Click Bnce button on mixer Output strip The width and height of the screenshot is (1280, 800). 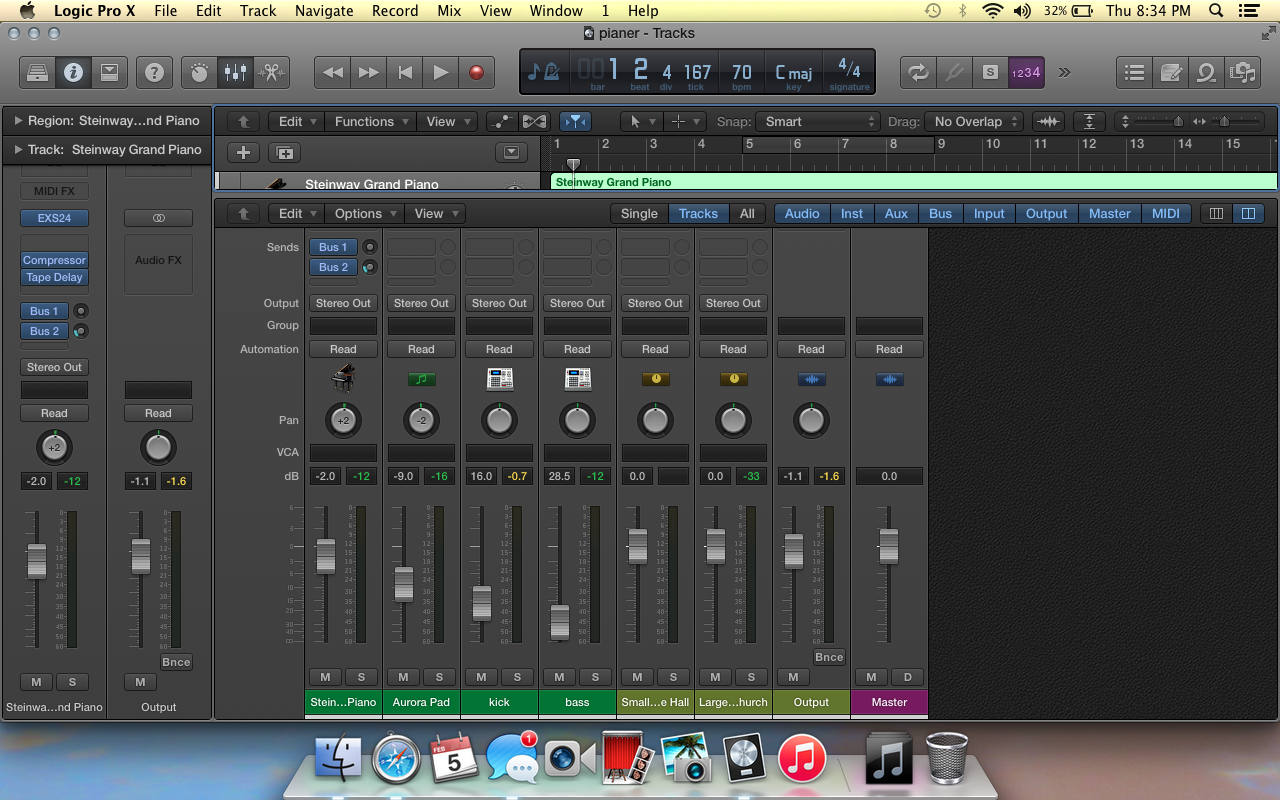[829, 657]
